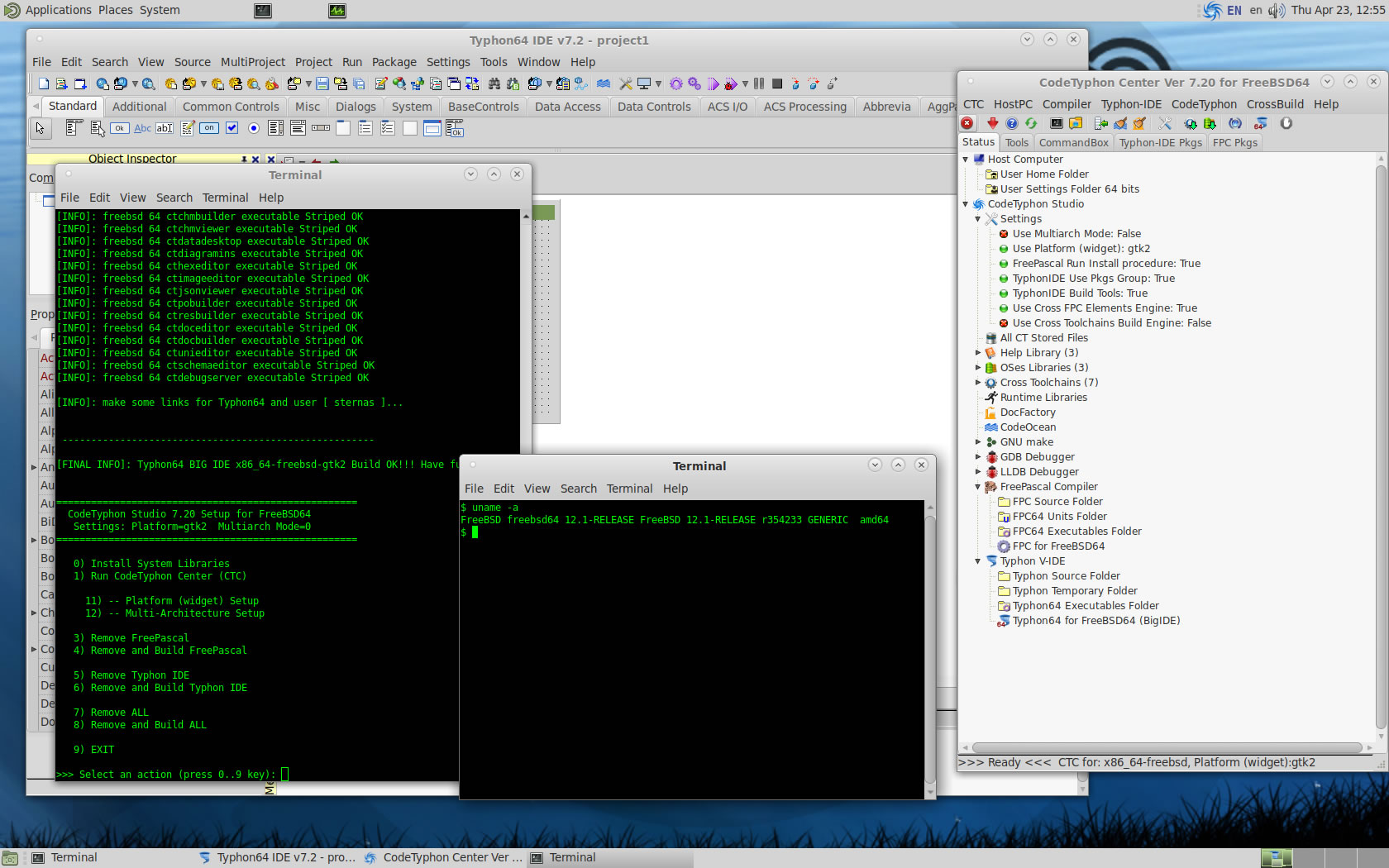Pick the TRadioButton component in the palette
Viewport: 1389px width, 868px height.
(254, 128)
